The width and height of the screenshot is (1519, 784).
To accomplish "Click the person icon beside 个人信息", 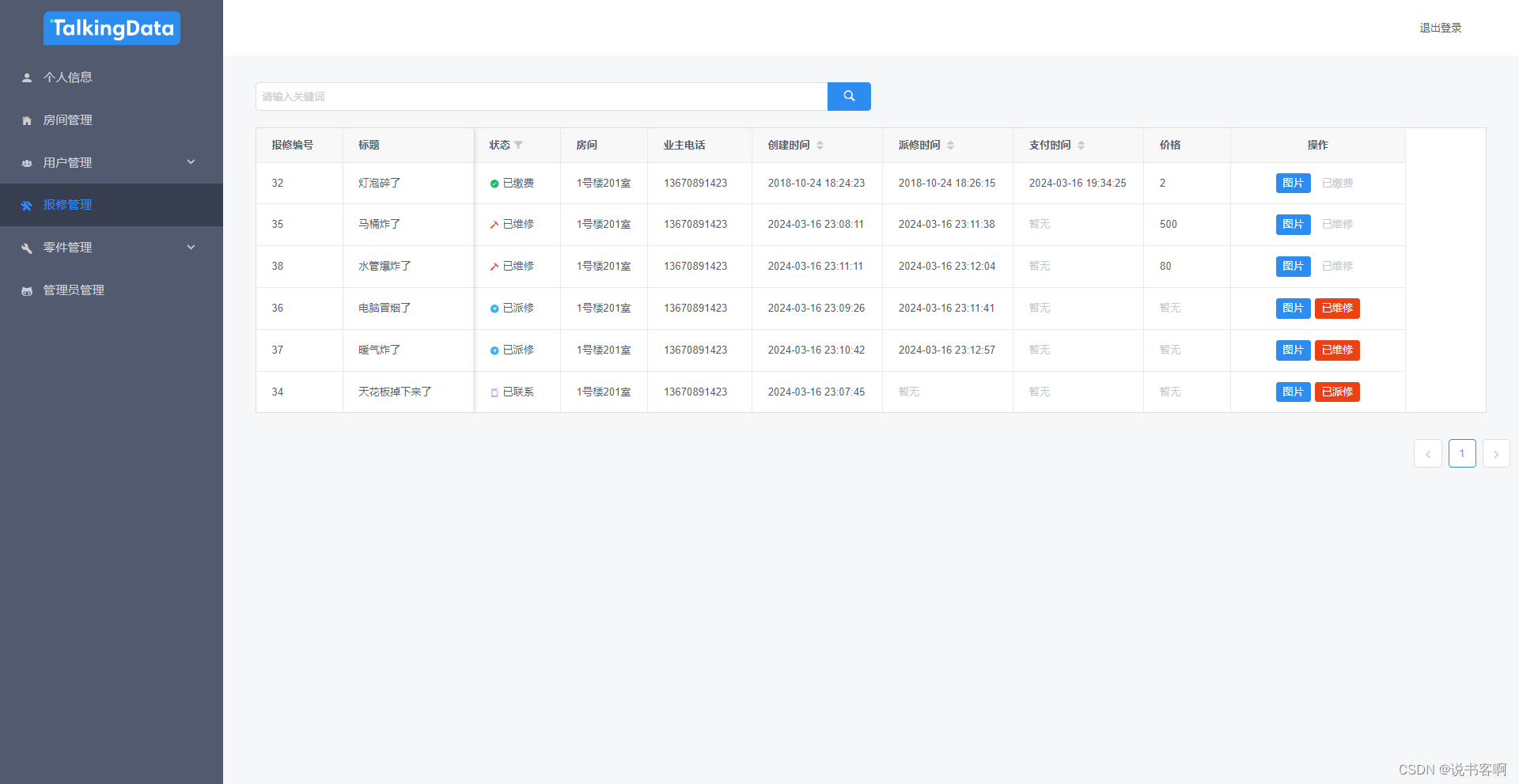I will point(27,78).
